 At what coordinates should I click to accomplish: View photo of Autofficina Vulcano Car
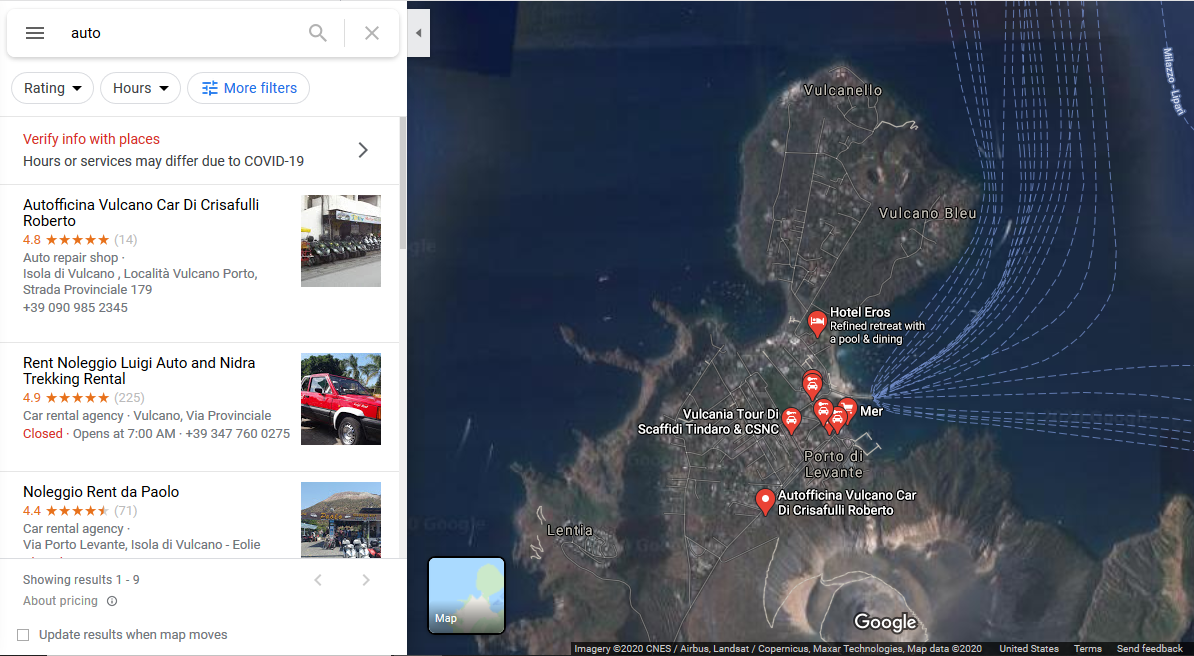(340, 241)
